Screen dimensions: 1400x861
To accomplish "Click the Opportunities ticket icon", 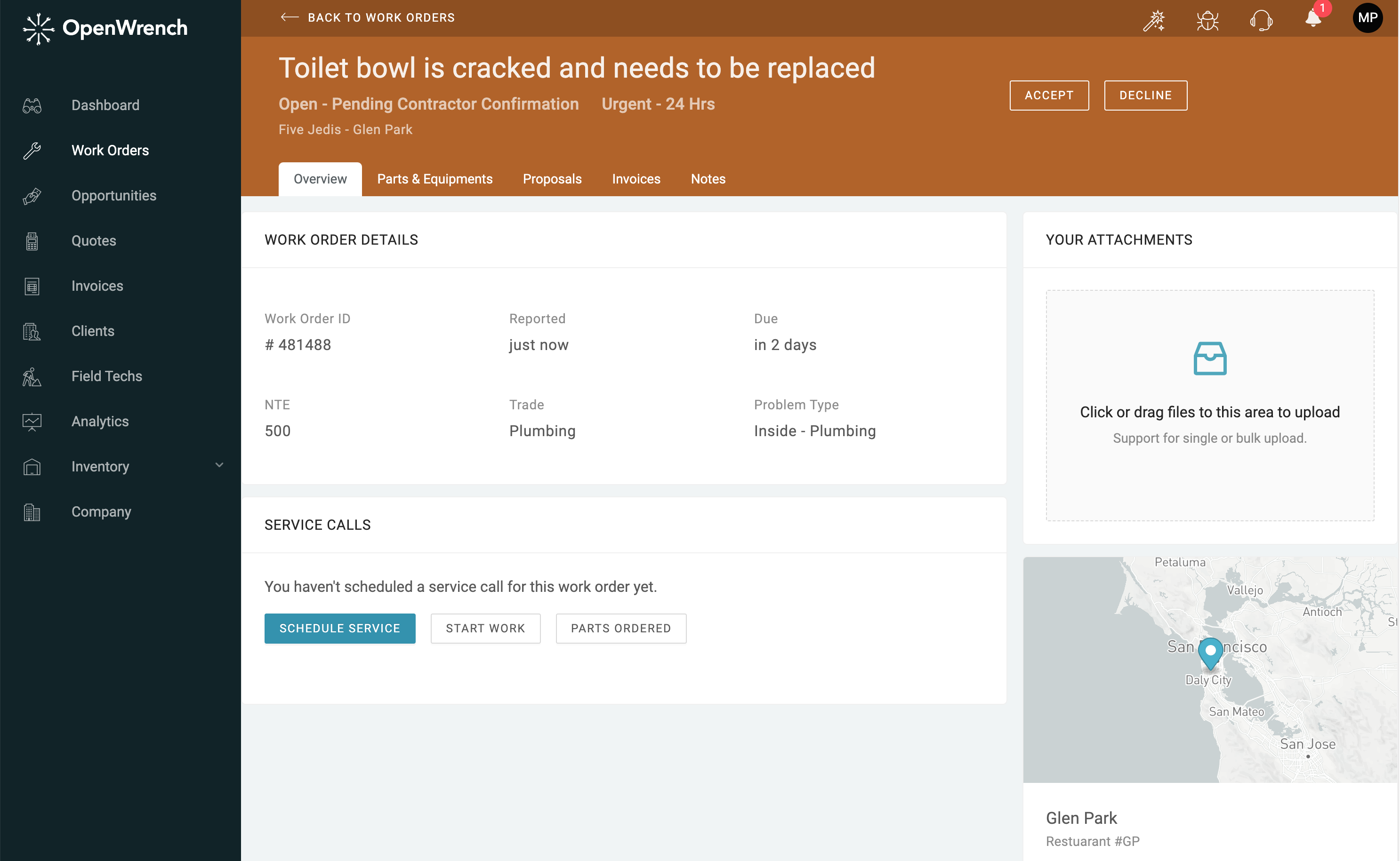I will click(32, 196).
